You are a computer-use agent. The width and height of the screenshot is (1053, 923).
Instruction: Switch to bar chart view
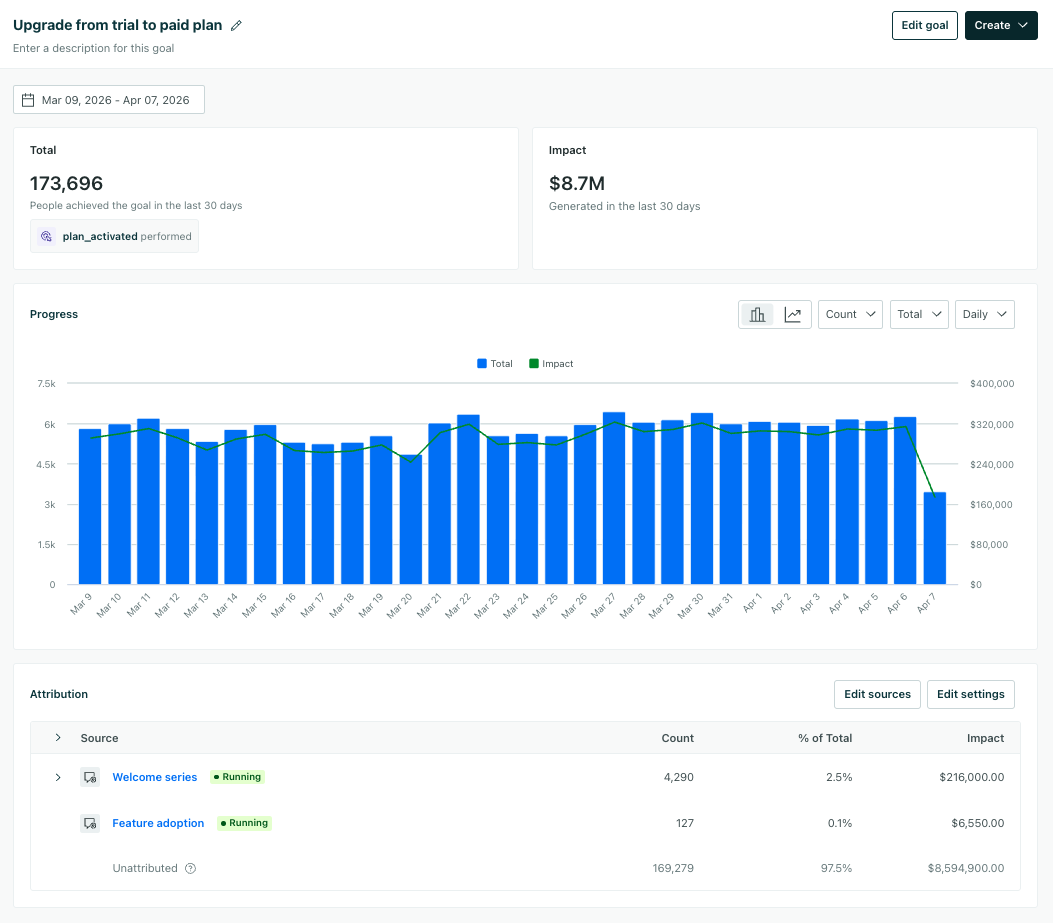757,315
